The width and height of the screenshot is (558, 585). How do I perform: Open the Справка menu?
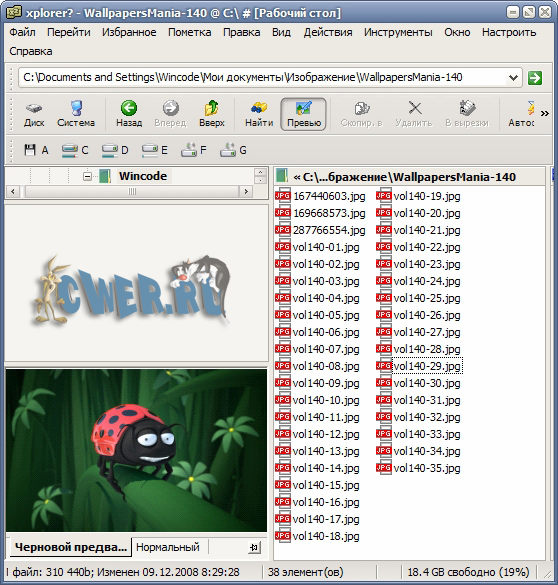[31, 51]
